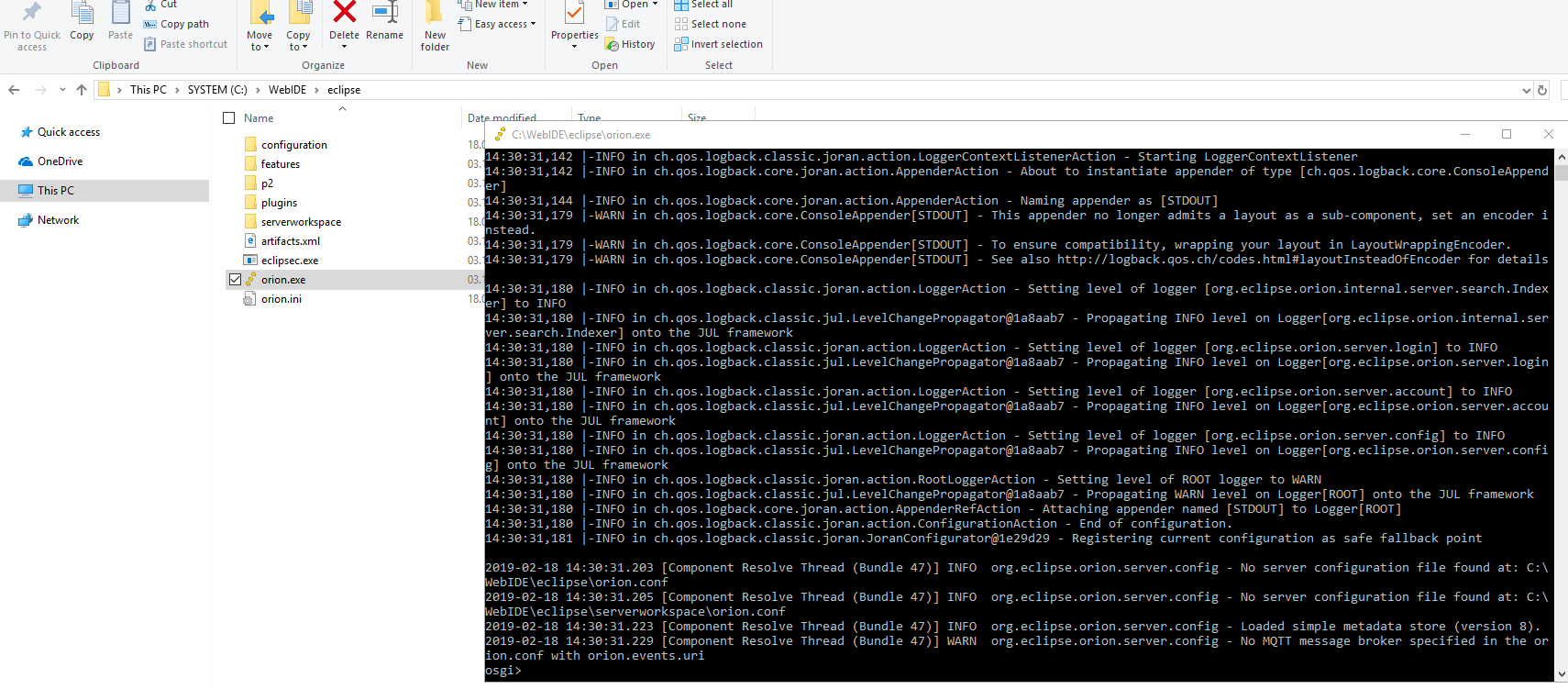Select artifacts.xml file
The width and height of the screenshot is (1568, 689).
pyautogui.click(x=290, y=241)
